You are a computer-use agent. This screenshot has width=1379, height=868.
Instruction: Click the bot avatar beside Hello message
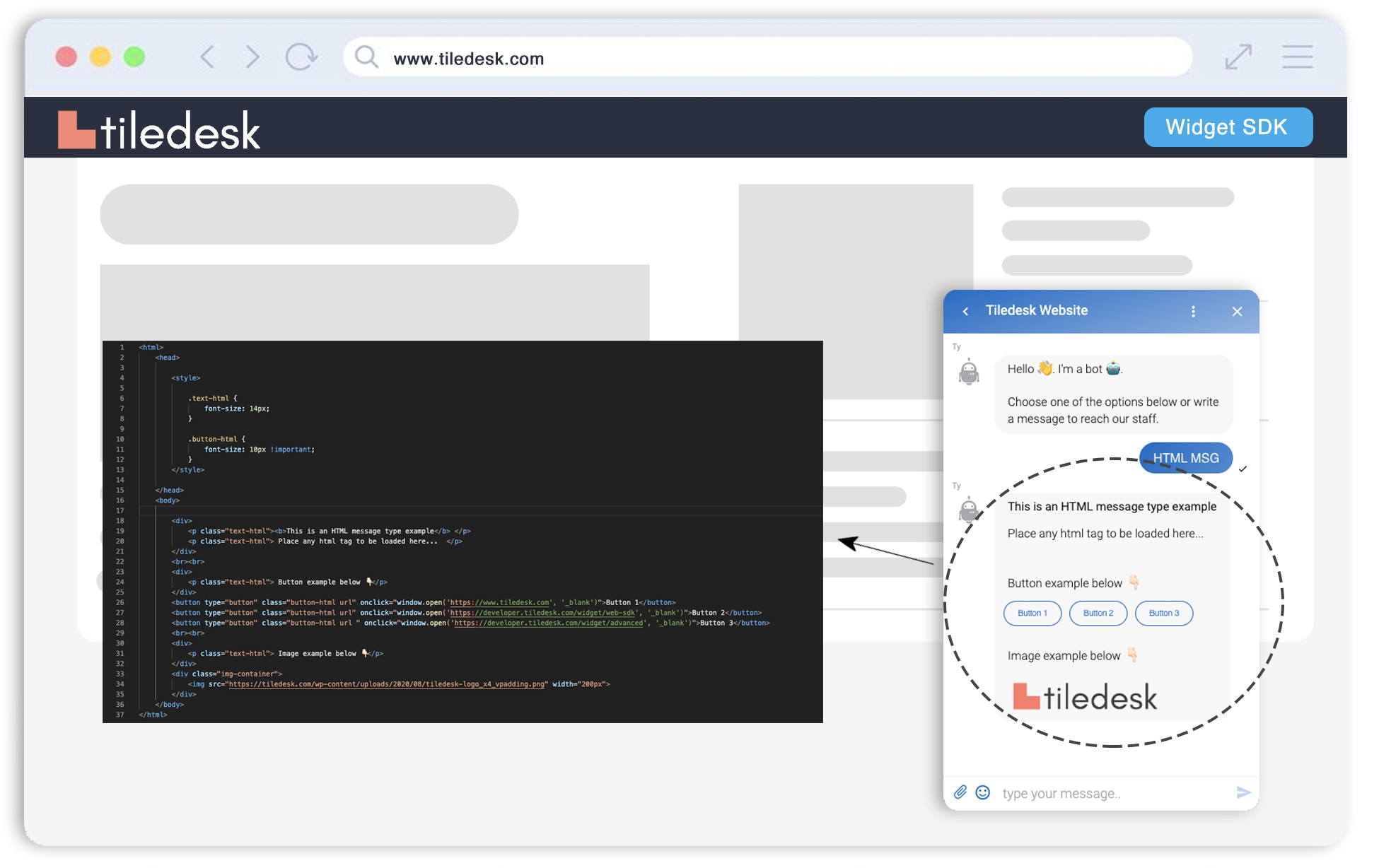tap(969, 371)
